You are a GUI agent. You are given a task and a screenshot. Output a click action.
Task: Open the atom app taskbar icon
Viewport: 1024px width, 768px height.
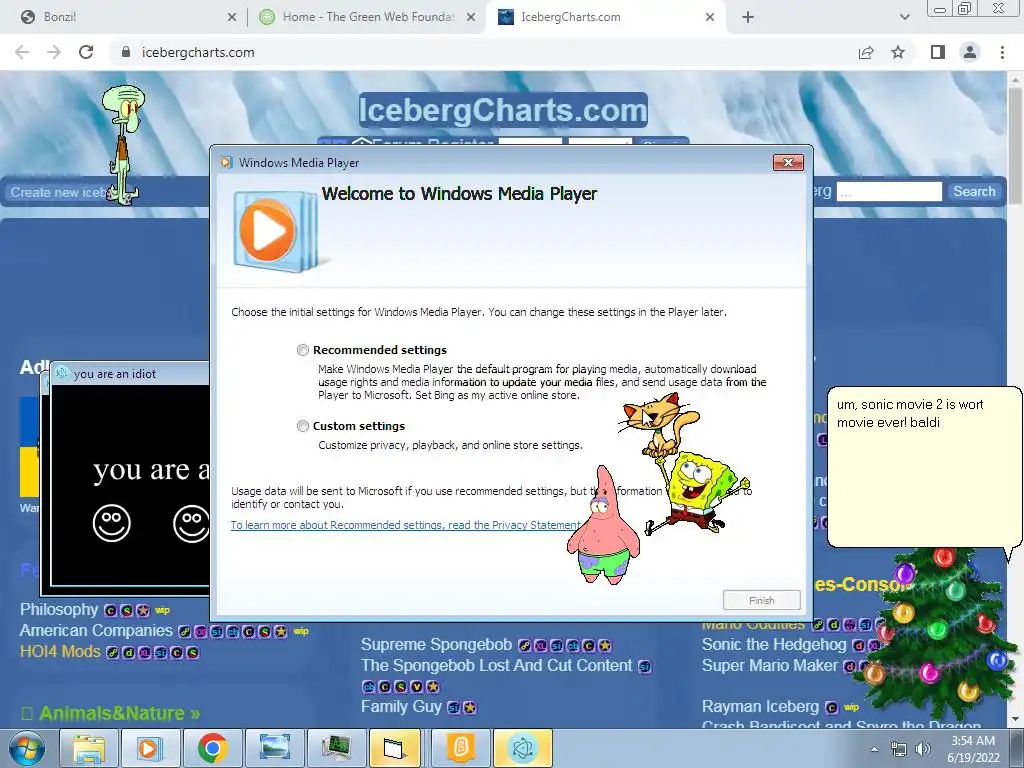tap(523, 748)
